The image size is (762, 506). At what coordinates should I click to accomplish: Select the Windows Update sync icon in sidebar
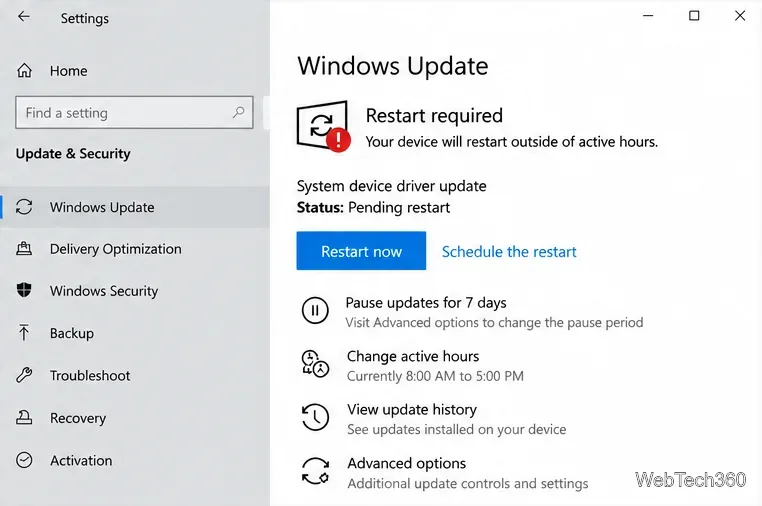(x=24, y=207)
